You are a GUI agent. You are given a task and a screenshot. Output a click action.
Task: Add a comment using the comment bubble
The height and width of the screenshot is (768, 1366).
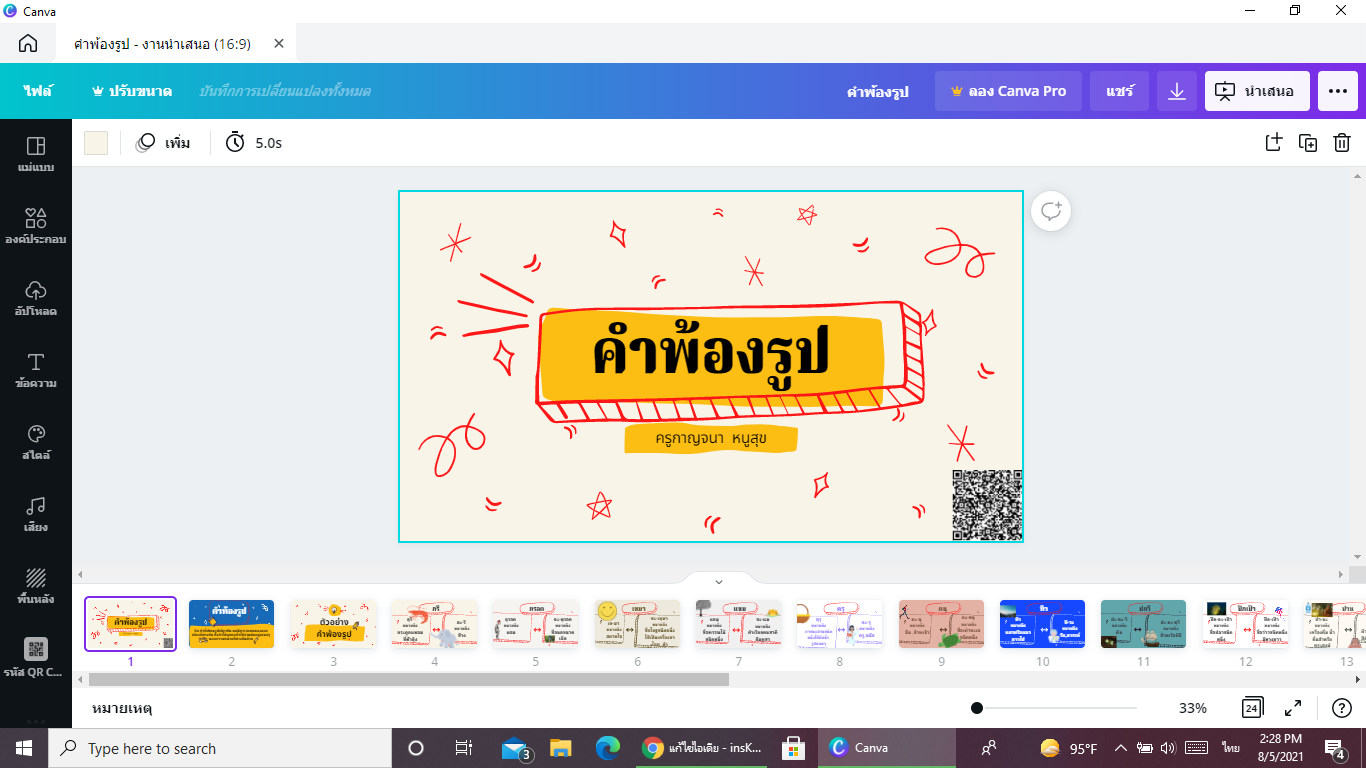coord(1049,211)
